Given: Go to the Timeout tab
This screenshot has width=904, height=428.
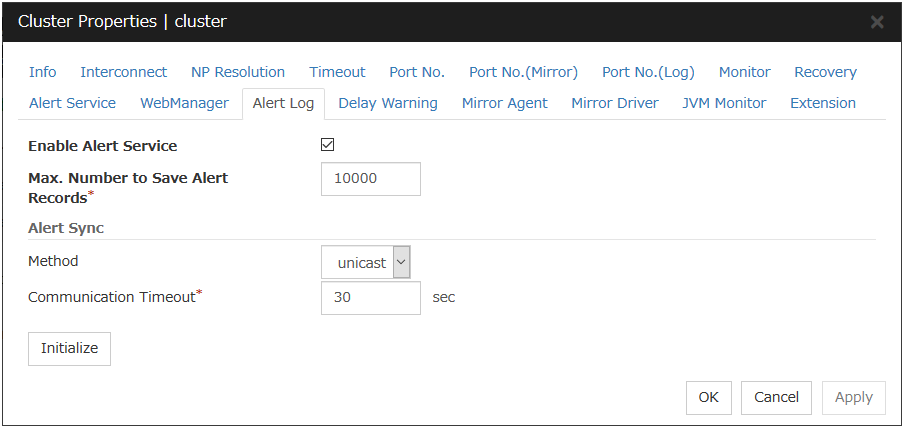Looking at the screenshot, I should (x=337, y=72).
